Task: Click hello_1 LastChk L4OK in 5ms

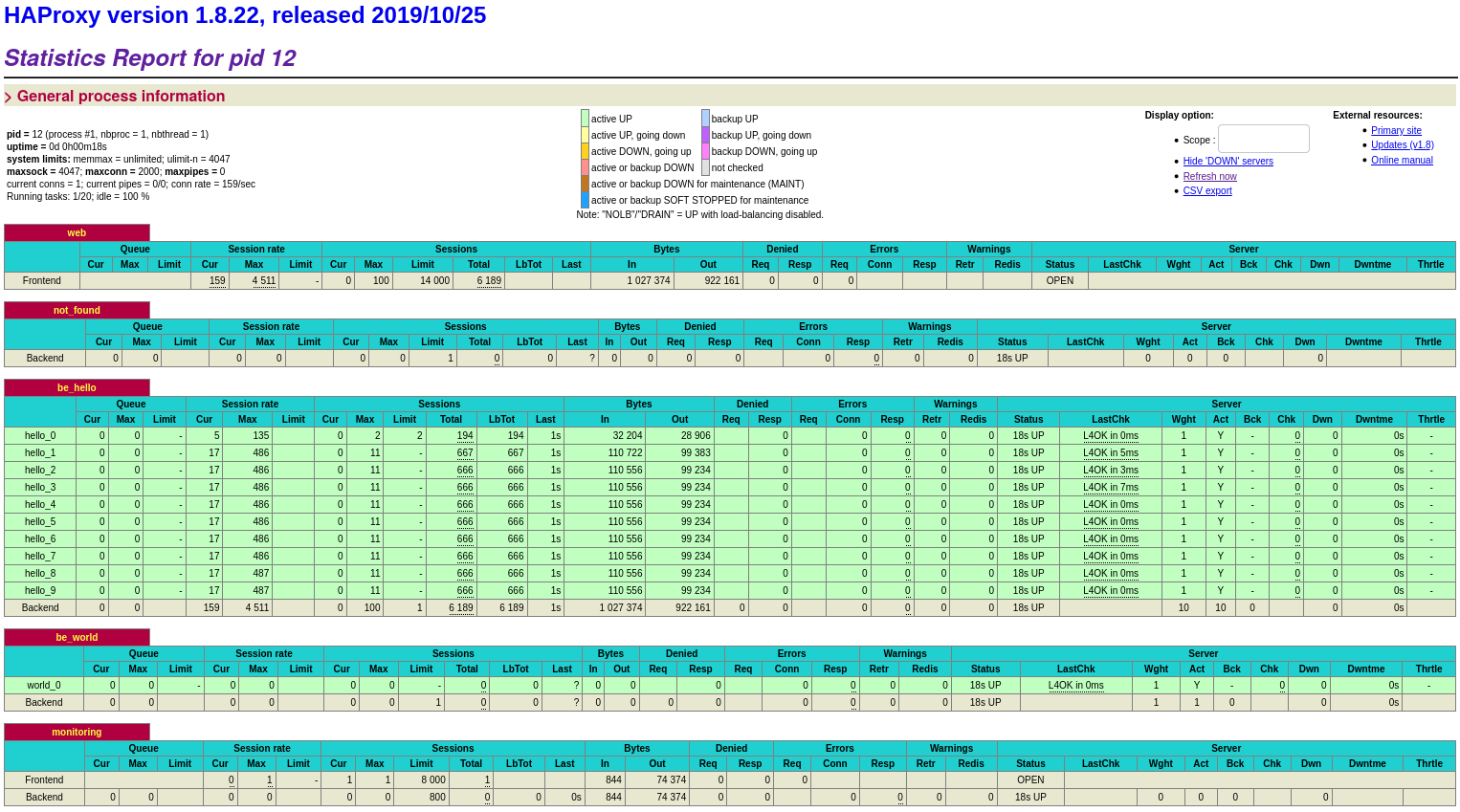Action: [1111, 452]
